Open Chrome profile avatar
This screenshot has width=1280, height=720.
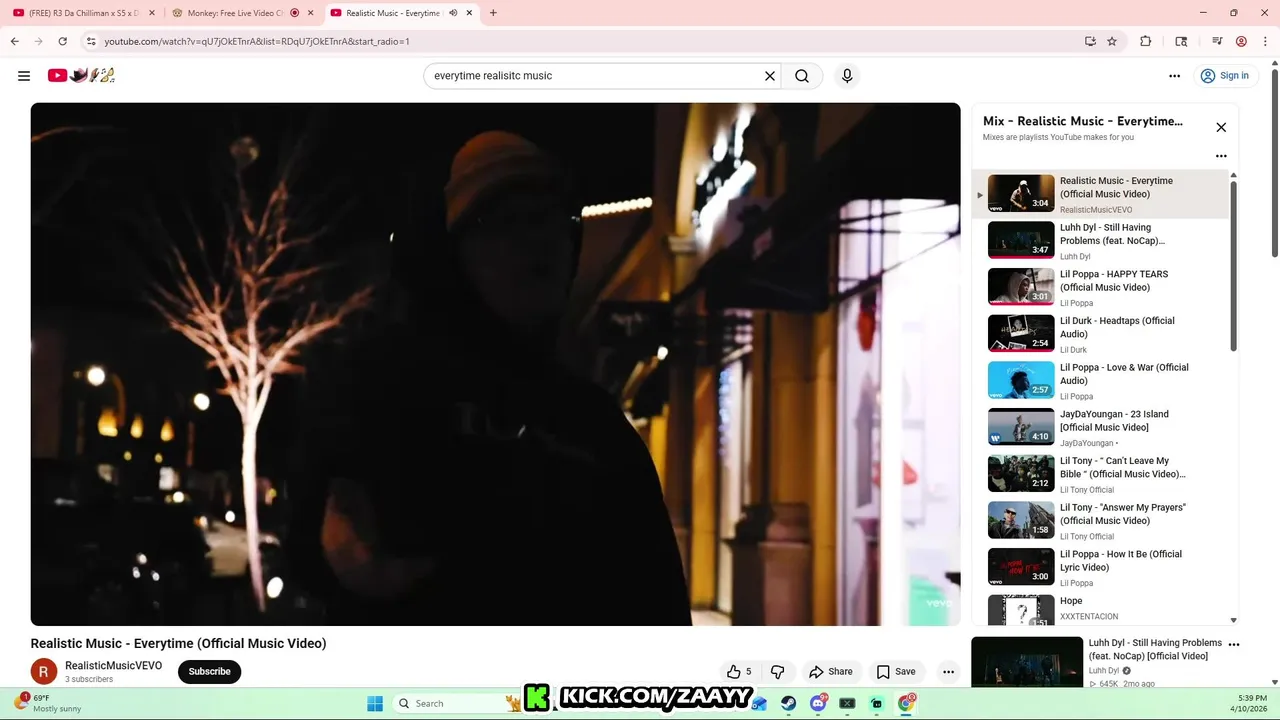point(1241,41)
